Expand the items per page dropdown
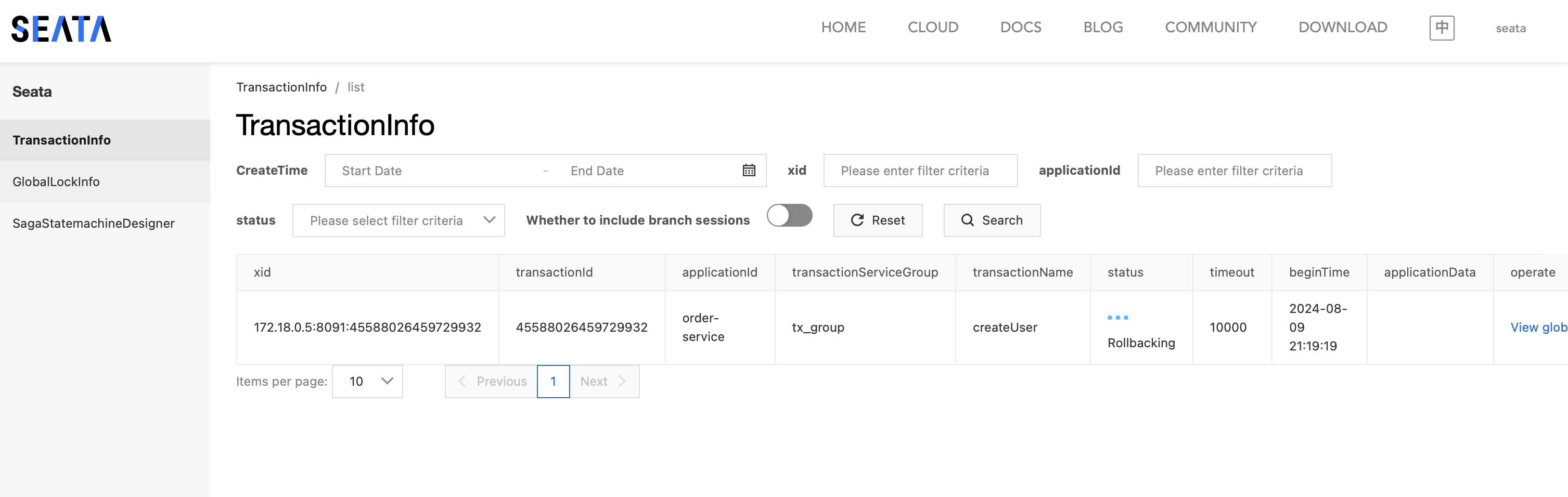Viewport: 1568px width, 497px height. pos(368,382)
